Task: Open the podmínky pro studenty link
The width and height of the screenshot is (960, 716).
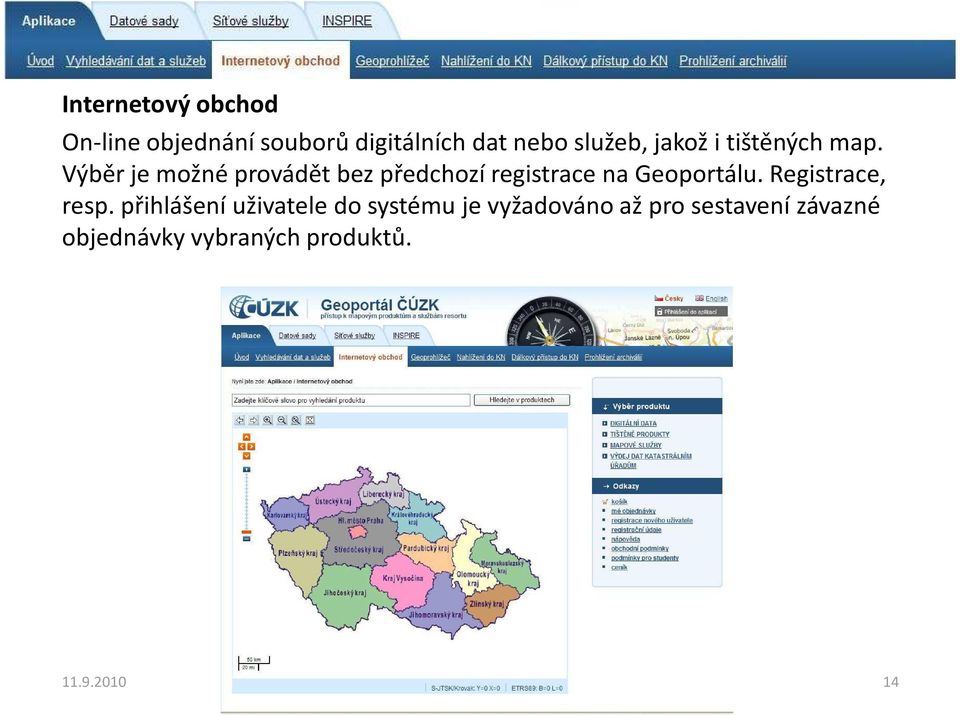Action: pos(645,558)
